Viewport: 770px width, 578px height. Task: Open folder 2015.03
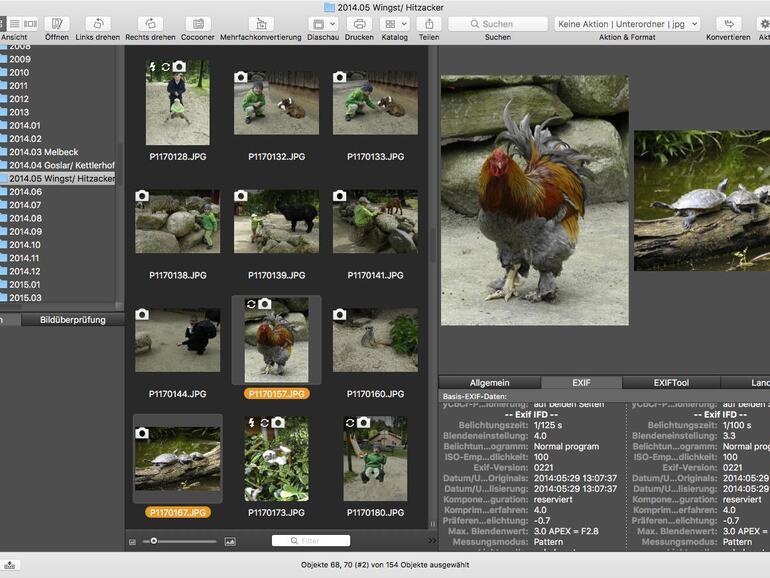(x=25, y=298)
